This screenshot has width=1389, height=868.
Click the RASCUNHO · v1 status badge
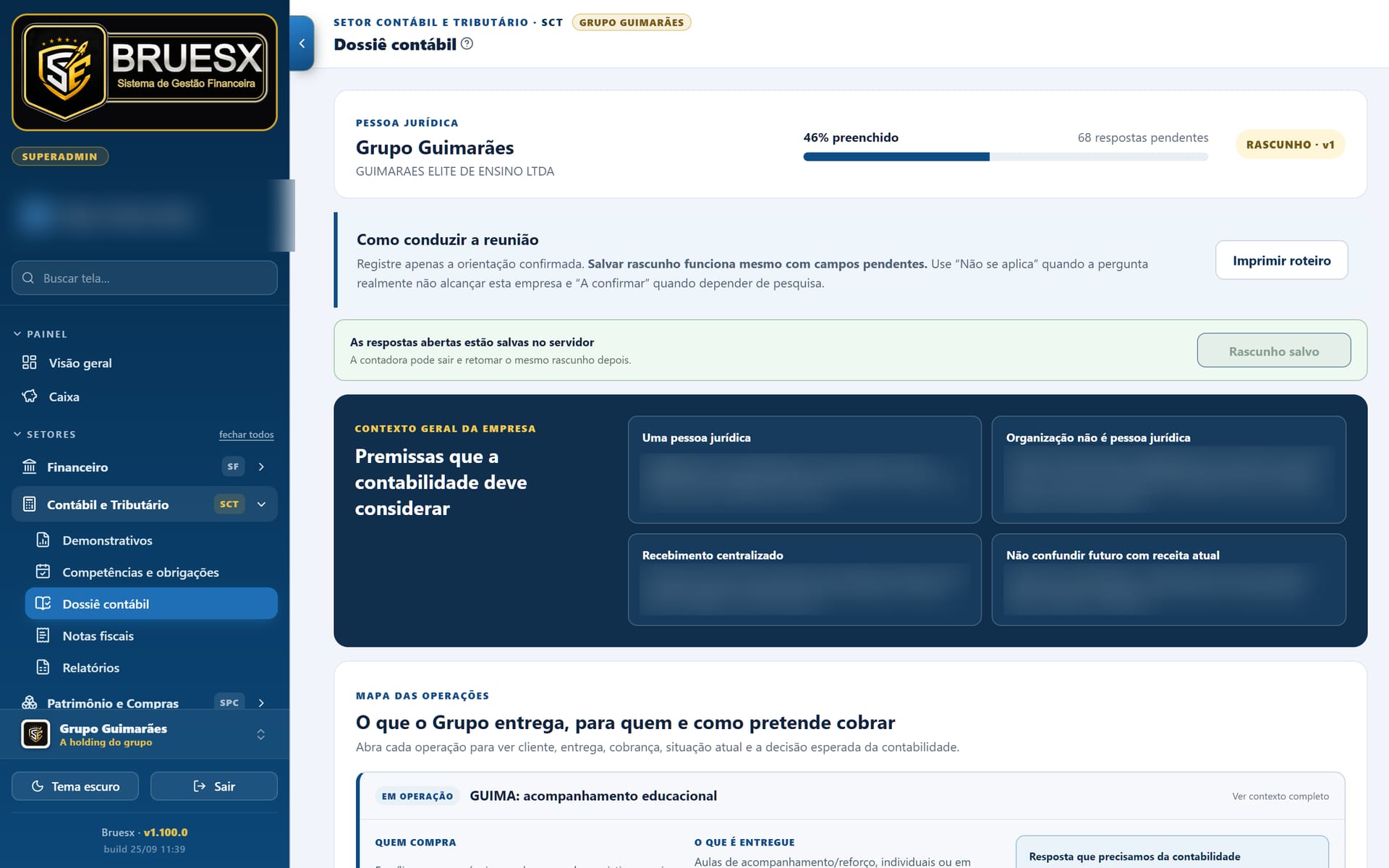[1290, 145]
